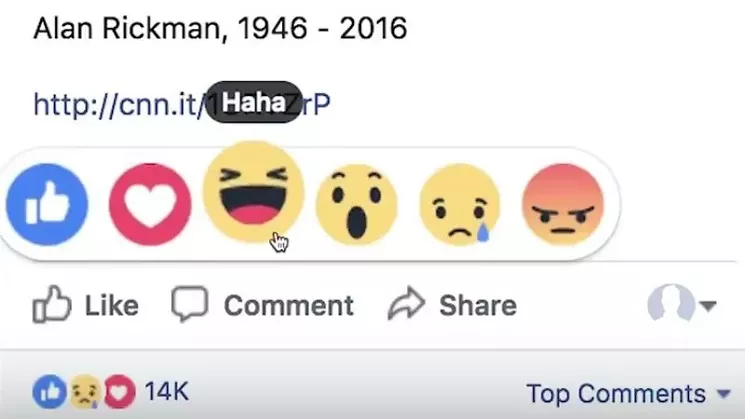Image resolution: width=745 pixels, height=419 pixels.
Task: Click the speech bubble Comment icon
Action: (x=190, y=304)
